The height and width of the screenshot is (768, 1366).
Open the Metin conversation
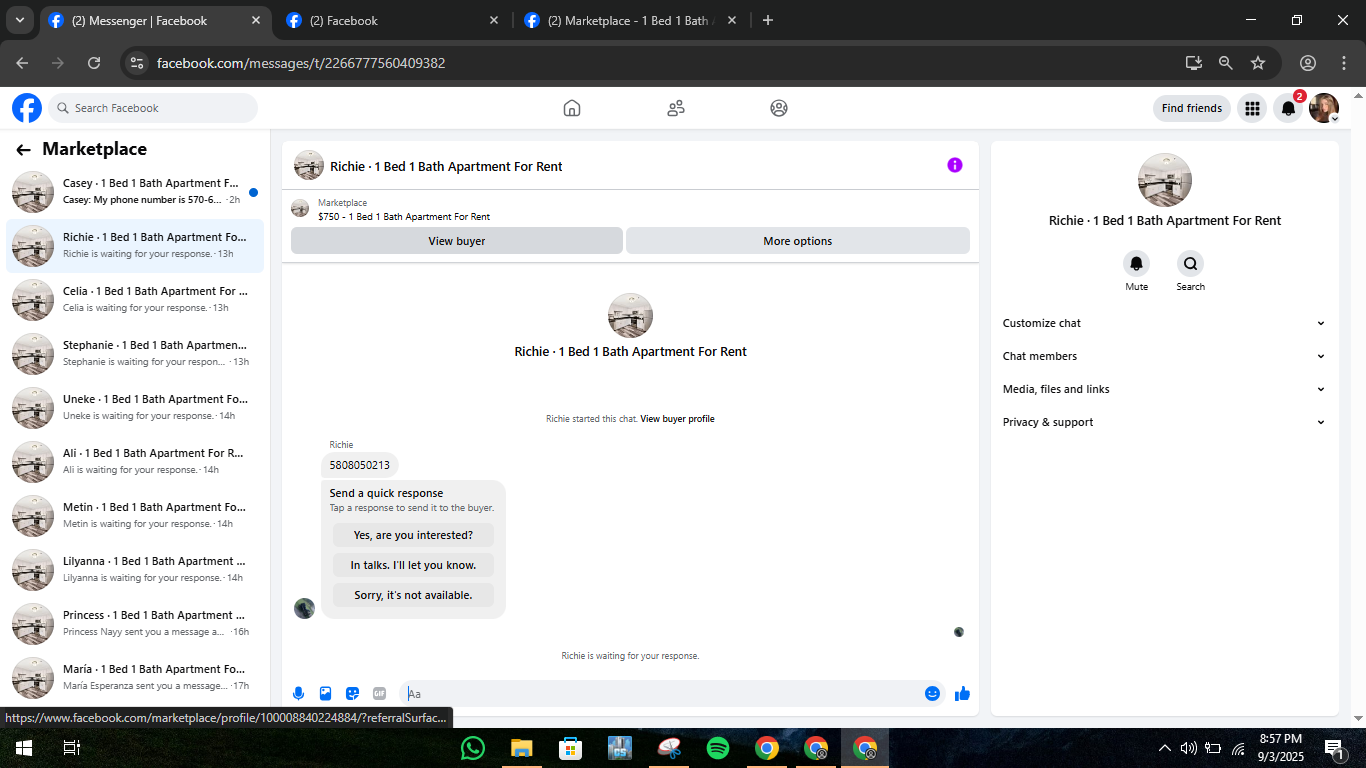(135, 516)
